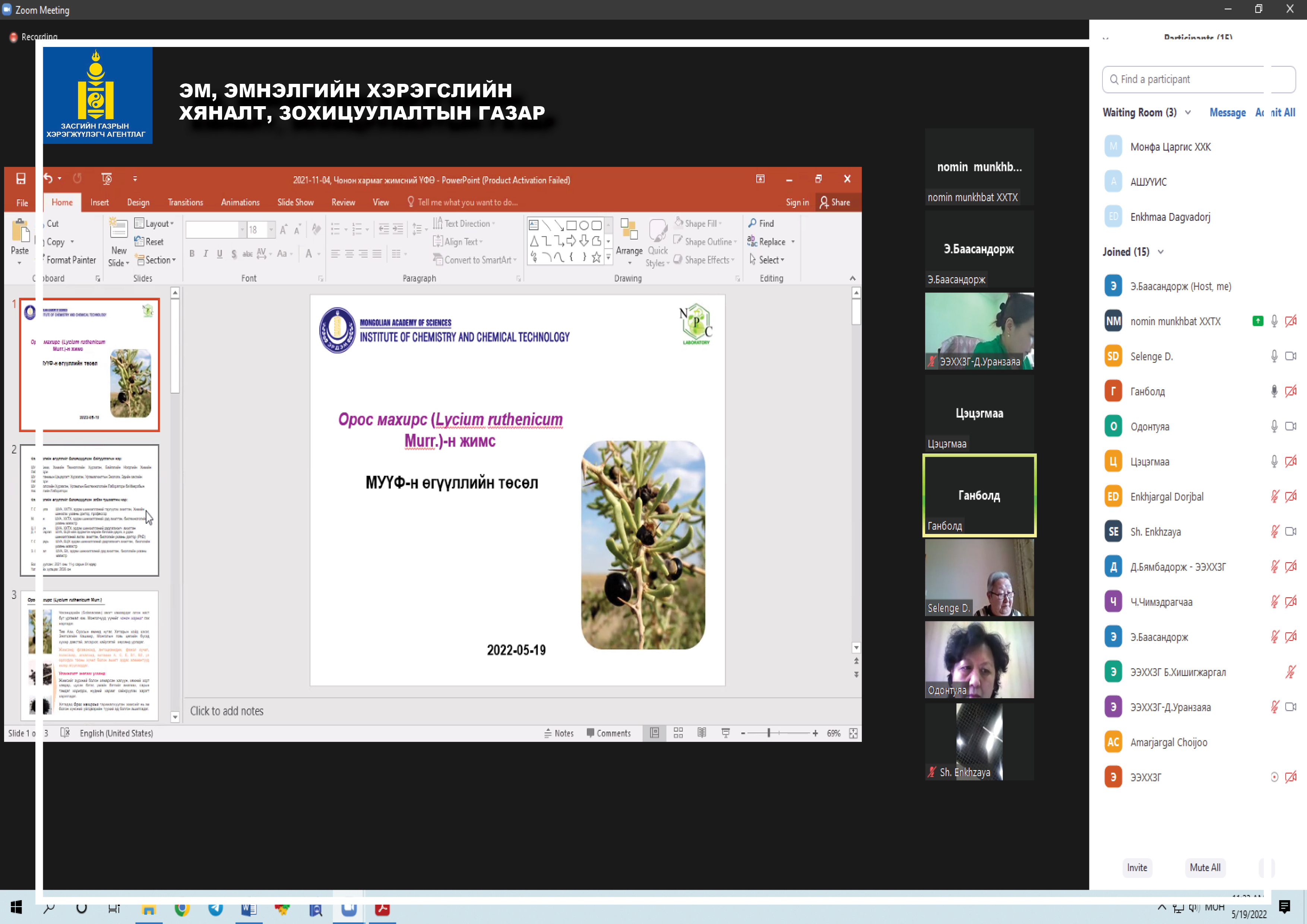Click the Reading View status bar icon
Viewport: 1307px width, 924px height.
tap(701, 733)
